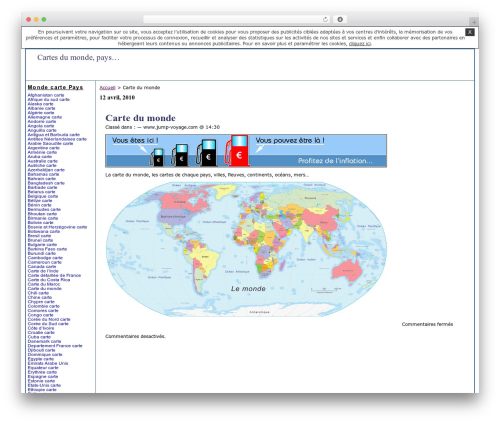500x423 pixels.
Task: Open the 'Chili carte' link
Action: pyautogui.click(x=38, y=293)
